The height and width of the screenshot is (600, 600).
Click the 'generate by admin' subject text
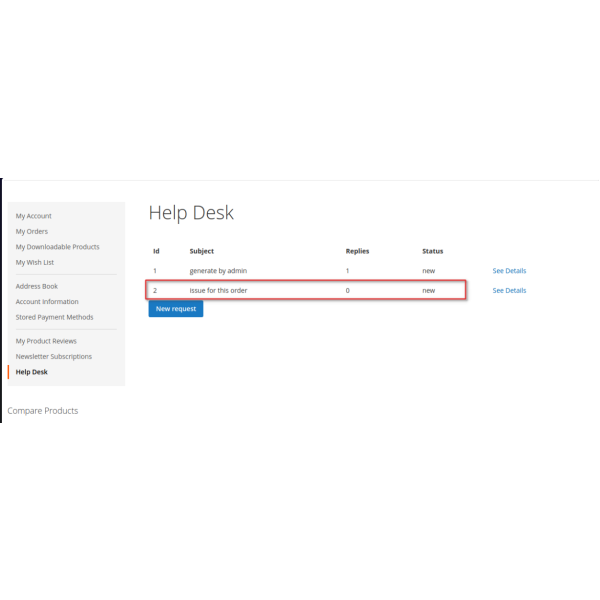tap(218, 271)
